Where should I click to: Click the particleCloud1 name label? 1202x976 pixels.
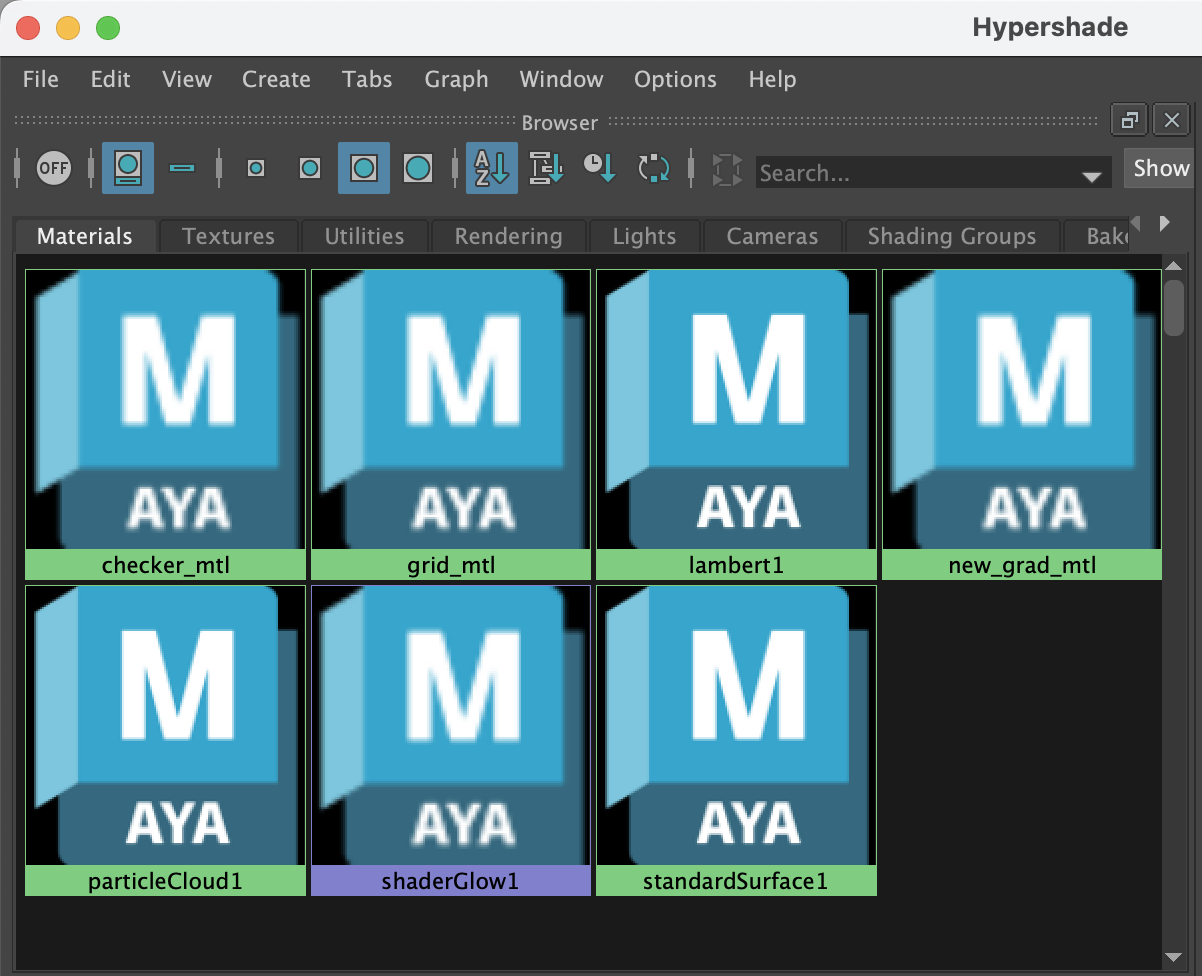point(165,881)
